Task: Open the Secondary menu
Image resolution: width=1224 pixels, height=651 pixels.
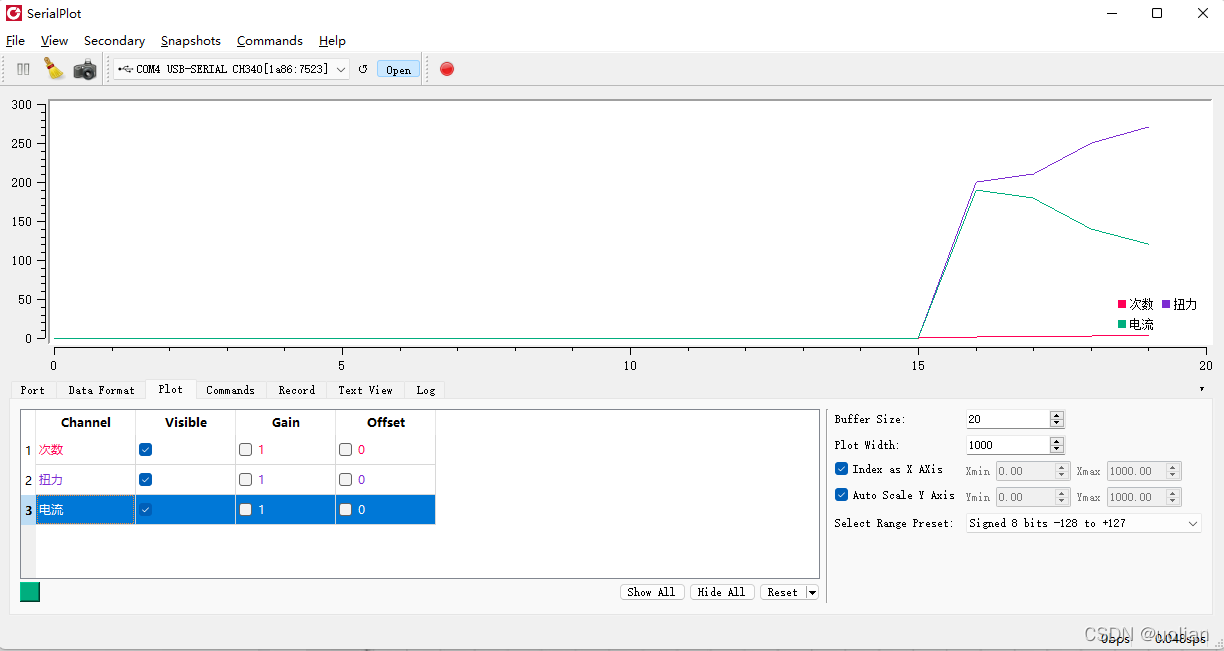Action: coord(114,41)
